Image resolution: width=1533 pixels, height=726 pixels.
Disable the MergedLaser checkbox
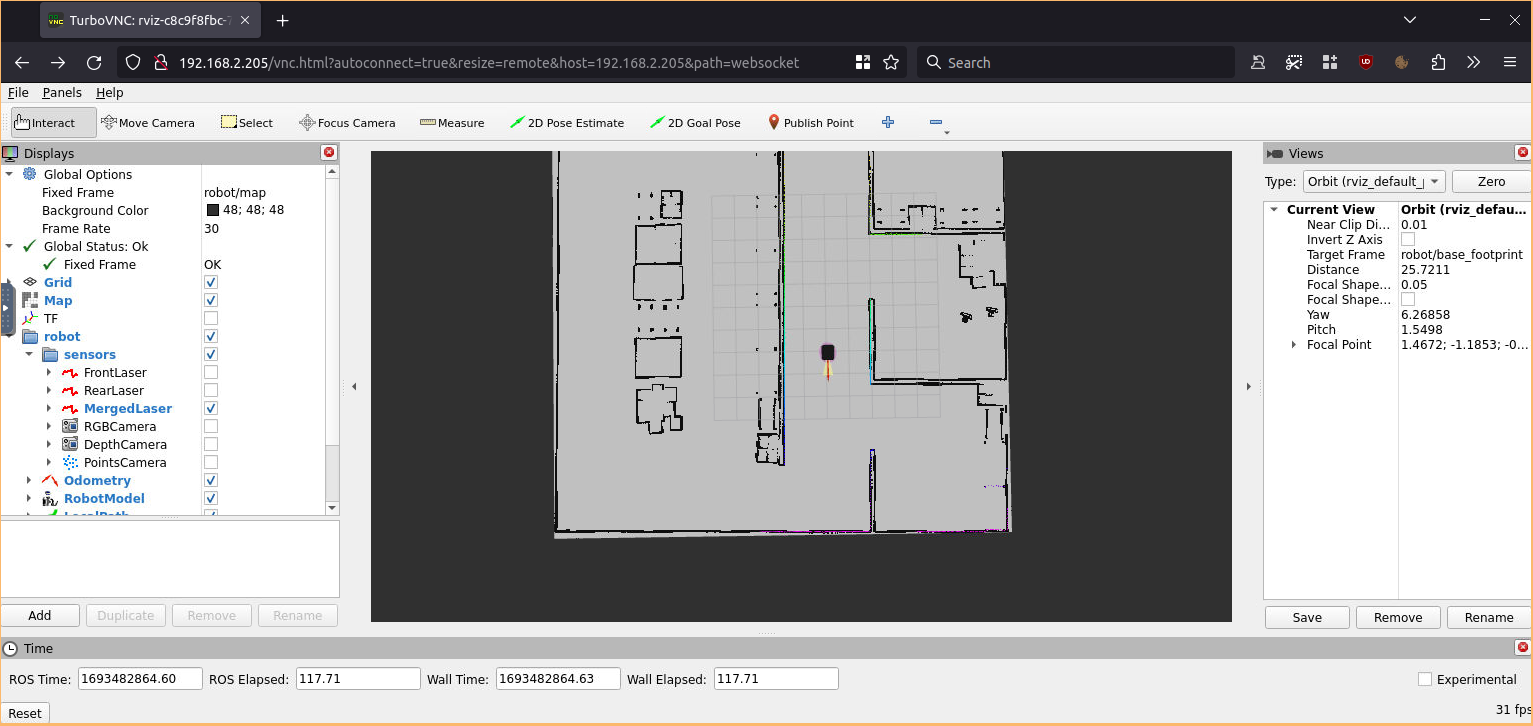tap(211, 408)
